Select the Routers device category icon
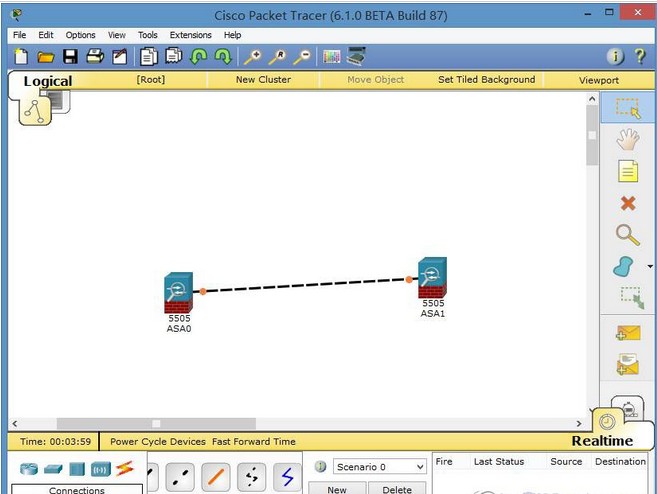Screen dimensions: 657x494 tap(28, 469)
